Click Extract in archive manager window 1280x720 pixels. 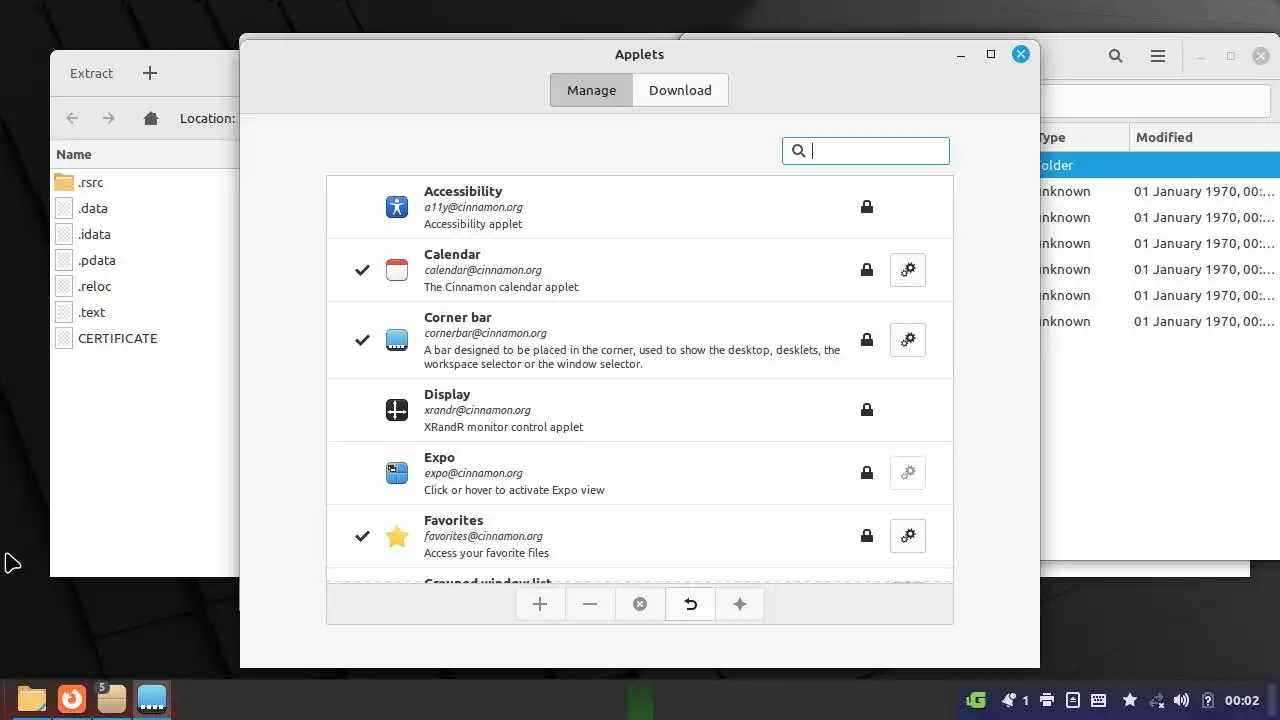click(x=91, y=73)
